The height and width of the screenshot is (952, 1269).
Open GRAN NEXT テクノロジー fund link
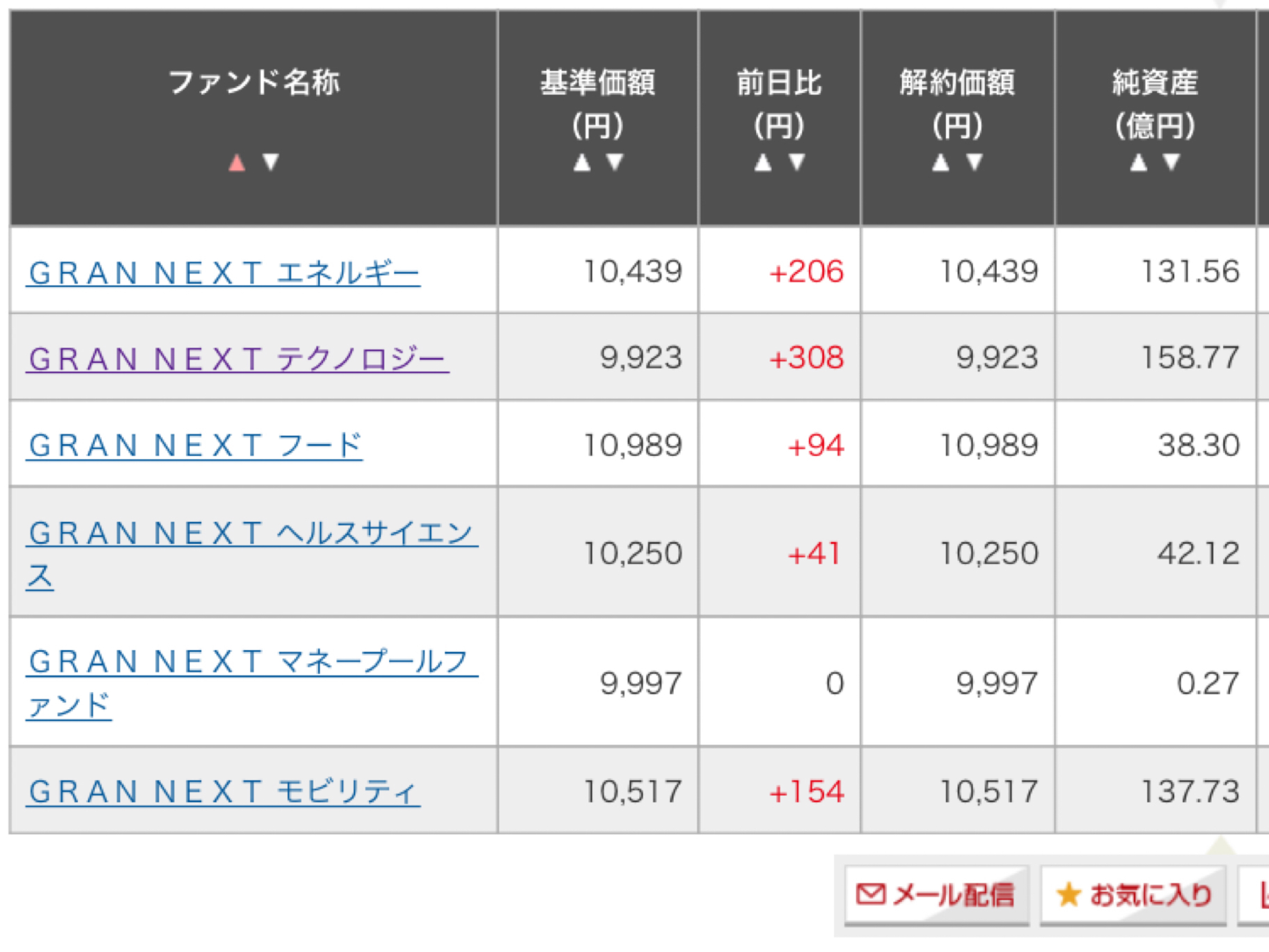(237, 359)
